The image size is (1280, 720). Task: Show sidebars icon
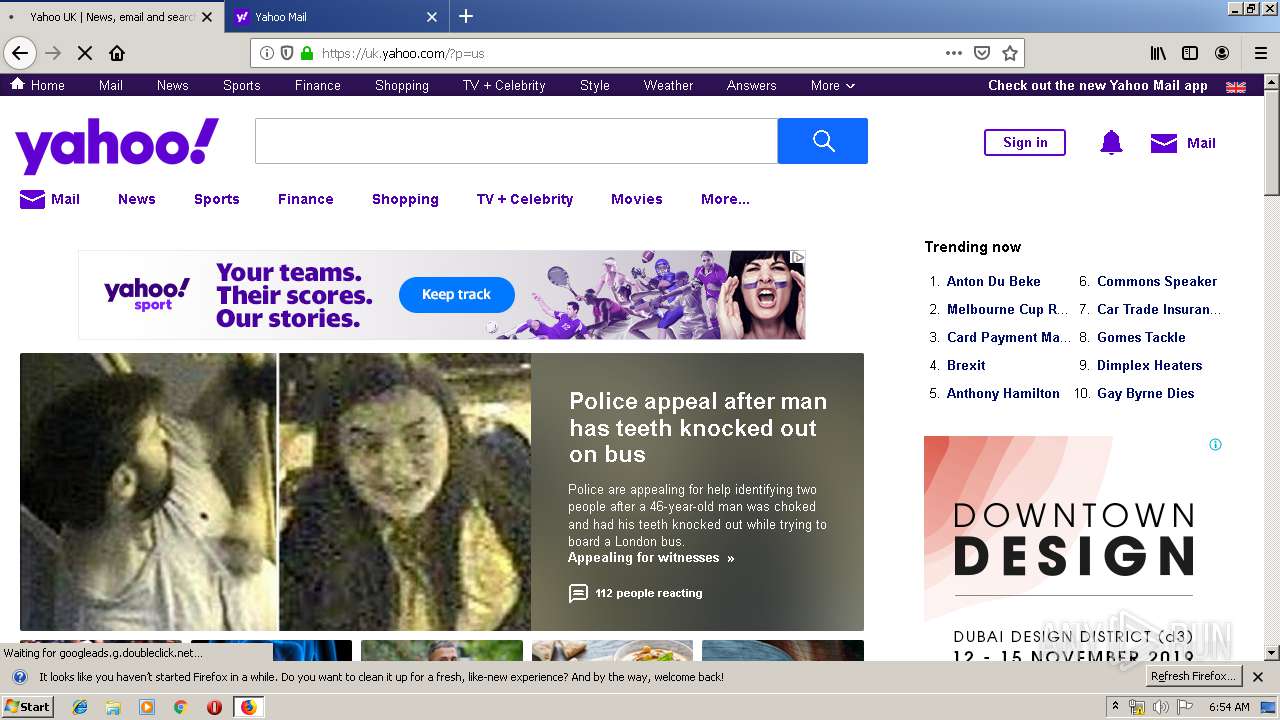click(x=1190, y=53)
